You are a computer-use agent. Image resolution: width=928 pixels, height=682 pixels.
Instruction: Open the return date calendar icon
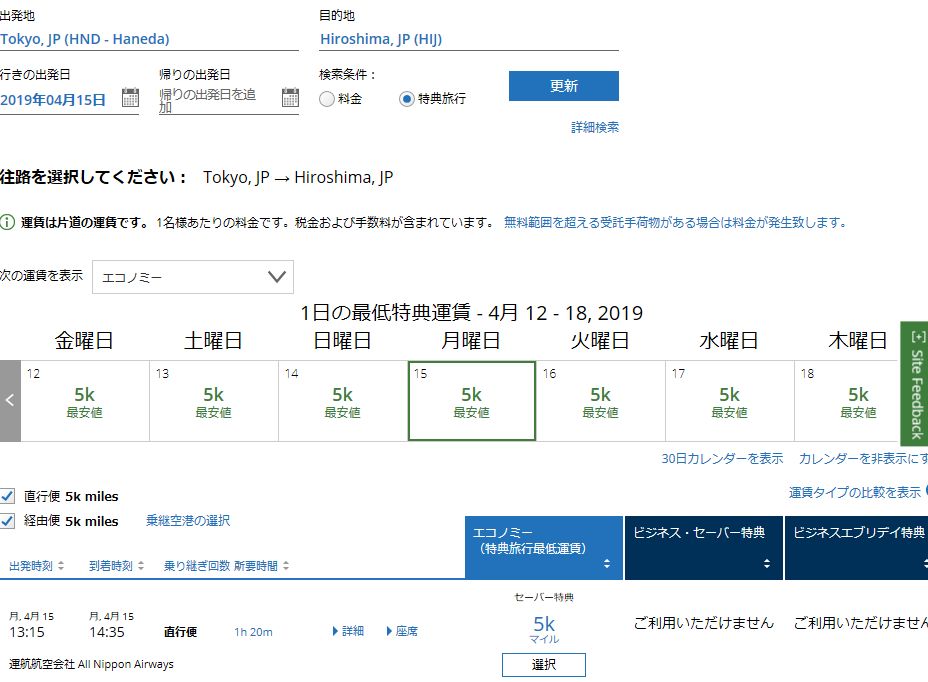pyautogui.click(x=290, y=97)
